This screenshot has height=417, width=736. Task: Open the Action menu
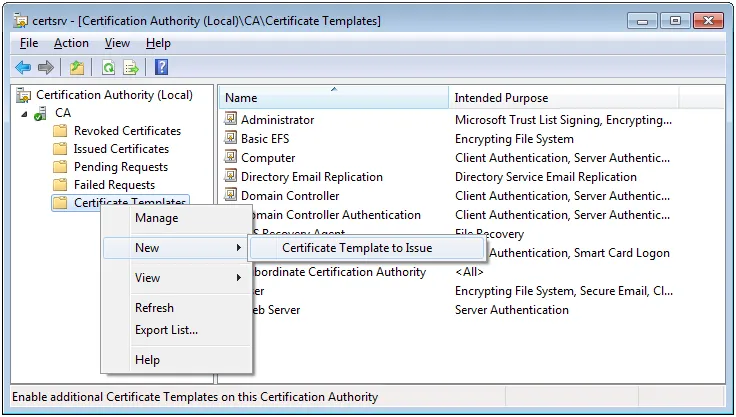[x=71, y=43]
